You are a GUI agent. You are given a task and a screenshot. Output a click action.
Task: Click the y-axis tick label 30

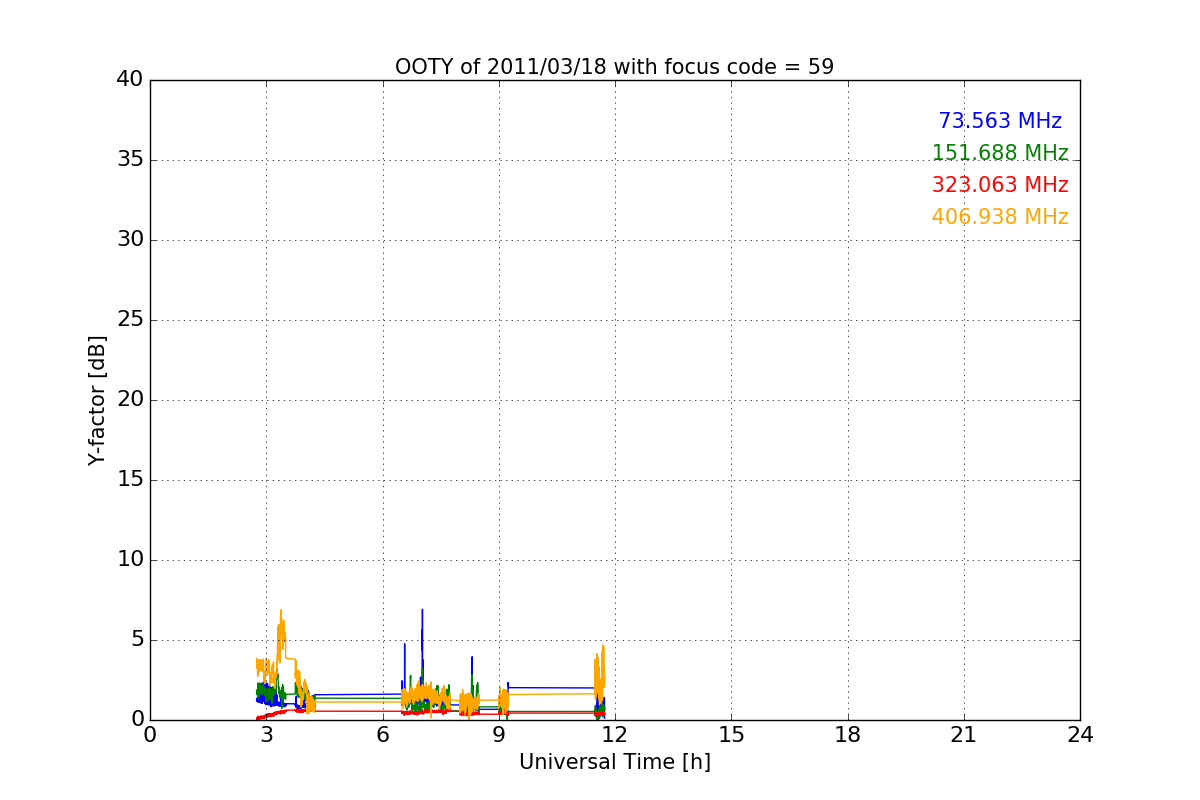click(x=130, y=240)
